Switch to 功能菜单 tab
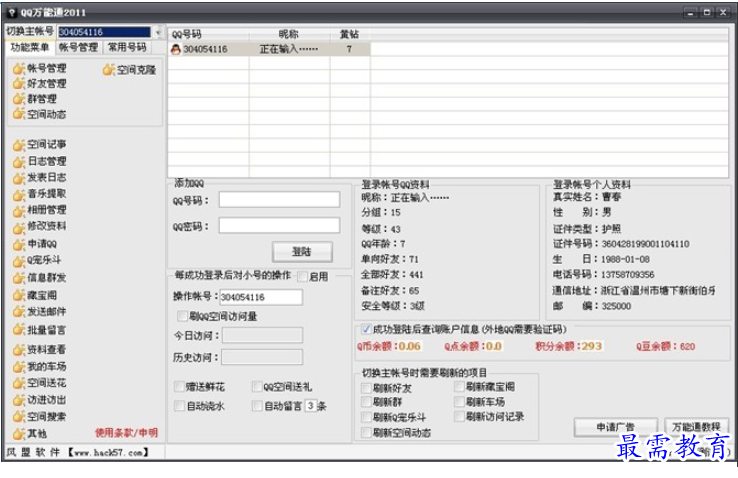 (x=30, y=47)
